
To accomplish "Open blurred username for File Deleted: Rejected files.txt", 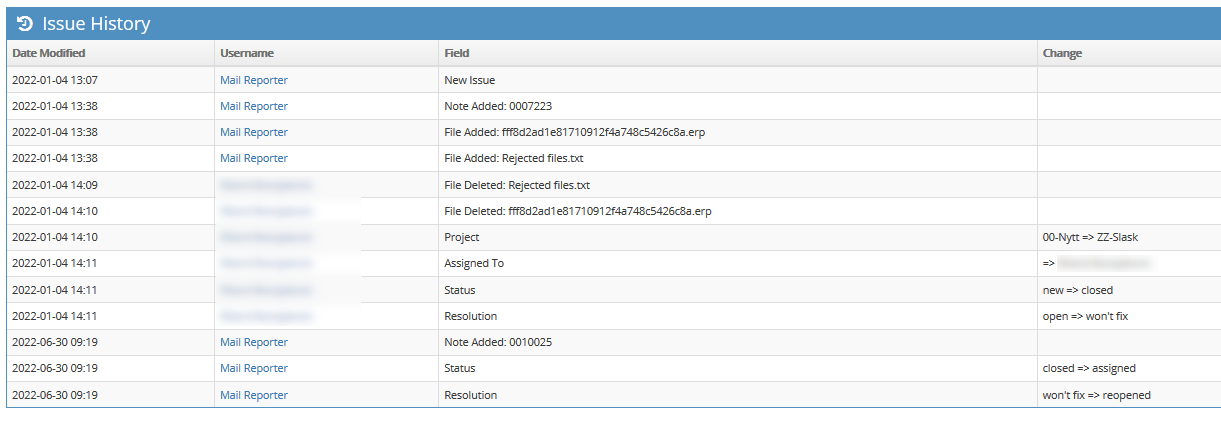I will click(x=266, y=185).
